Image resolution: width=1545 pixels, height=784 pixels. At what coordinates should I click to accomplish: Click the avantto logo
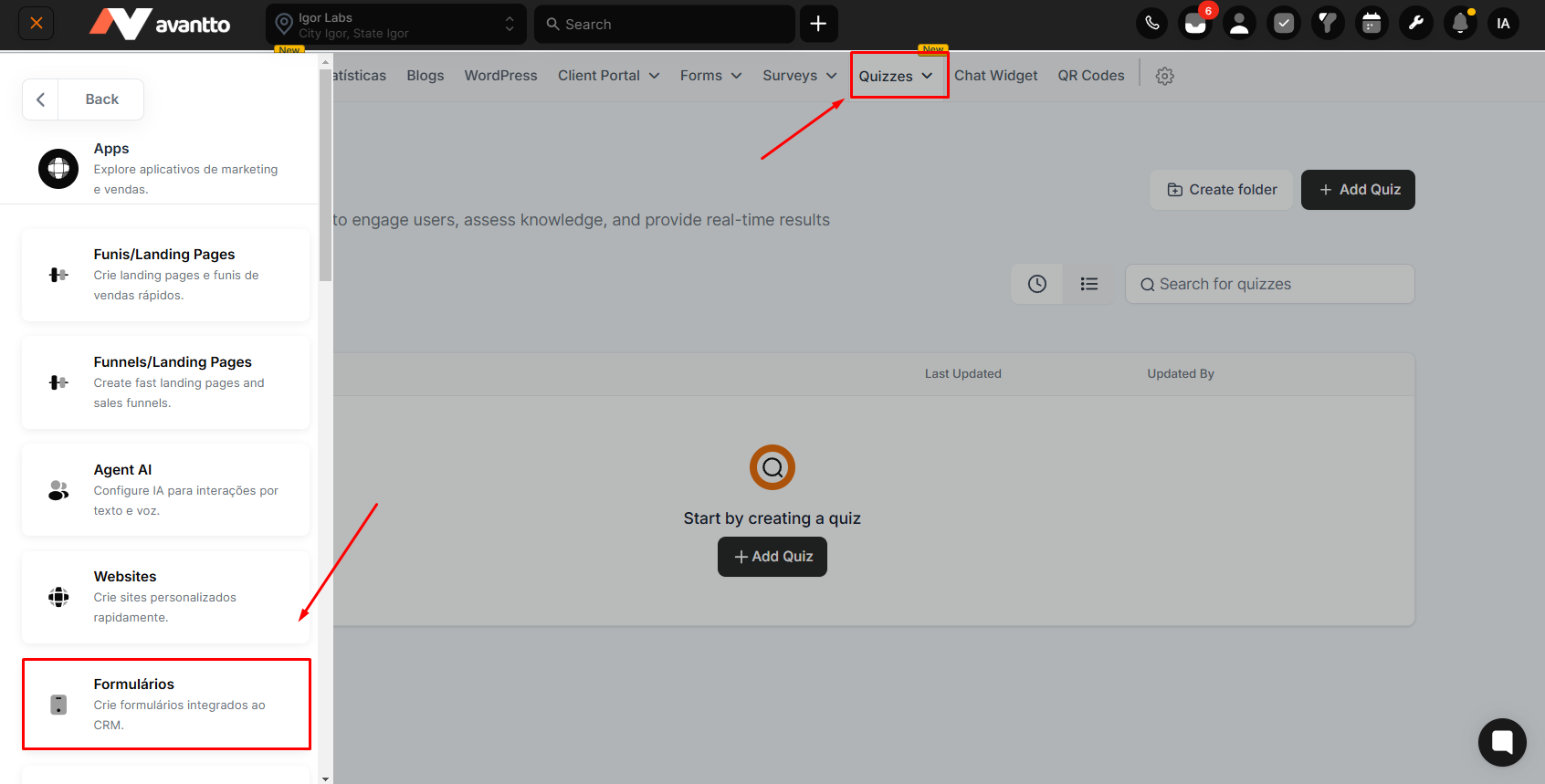coord(160,24)
